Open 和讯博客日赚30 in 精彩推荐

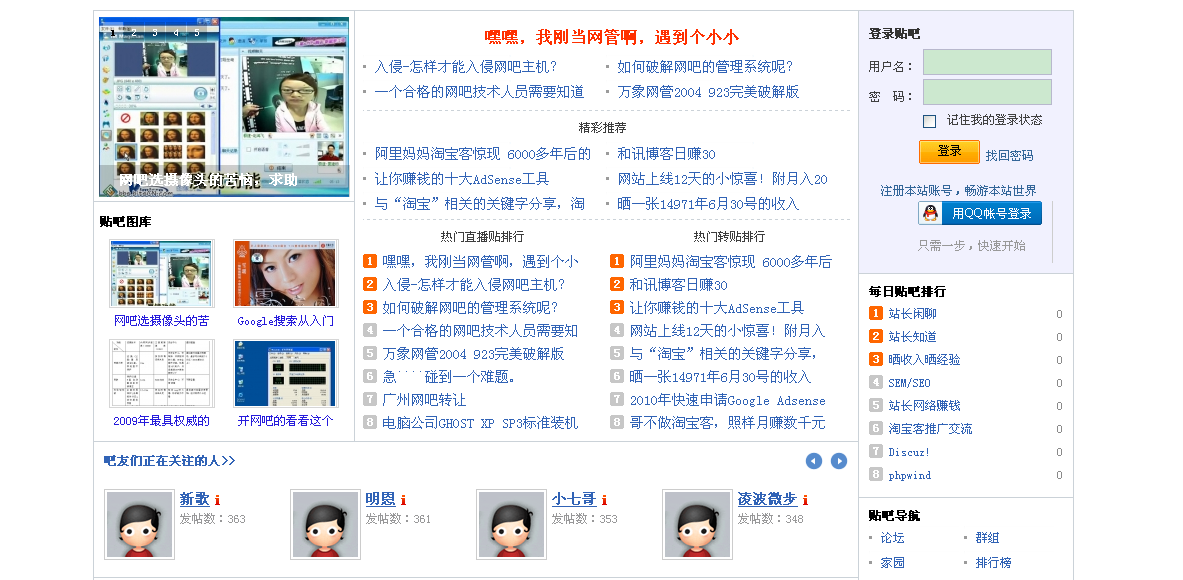pyautogui.click(x=666, y=154)
